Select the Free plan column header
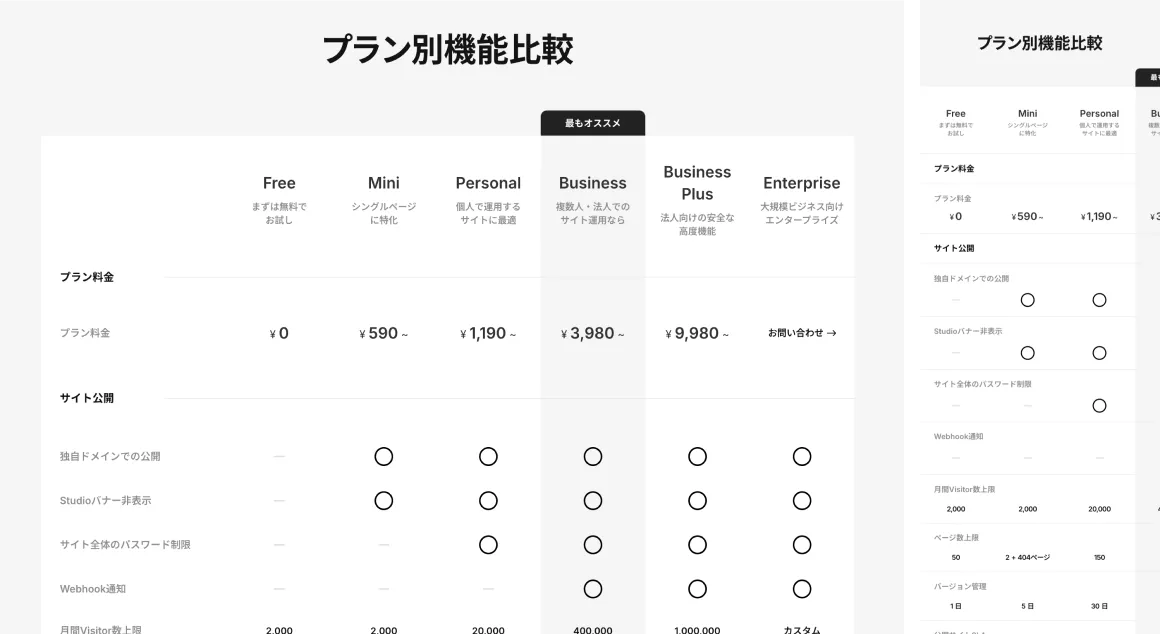1160x634 pixels. point(279,183)
